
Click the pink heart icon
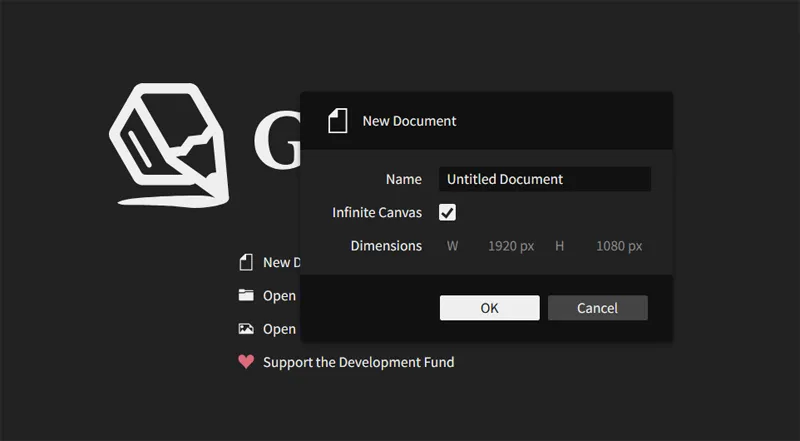[x=246, y=362]
